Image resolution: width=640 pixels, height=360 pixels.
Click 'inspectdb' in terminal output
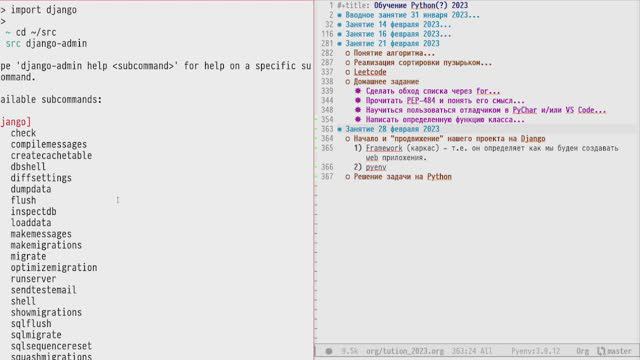click(x=33, y=212)
